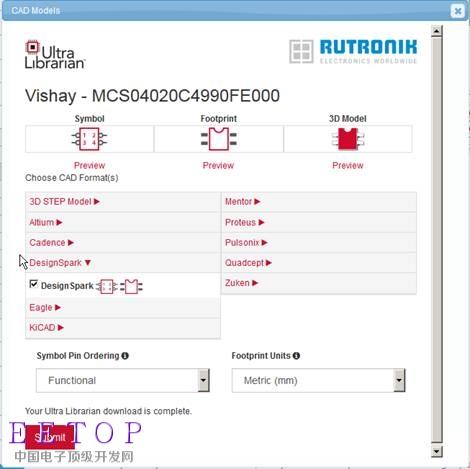The image size is (470, 469).
Task: Click the DesignSpark footprint icon
Action: tap(131, 286)
